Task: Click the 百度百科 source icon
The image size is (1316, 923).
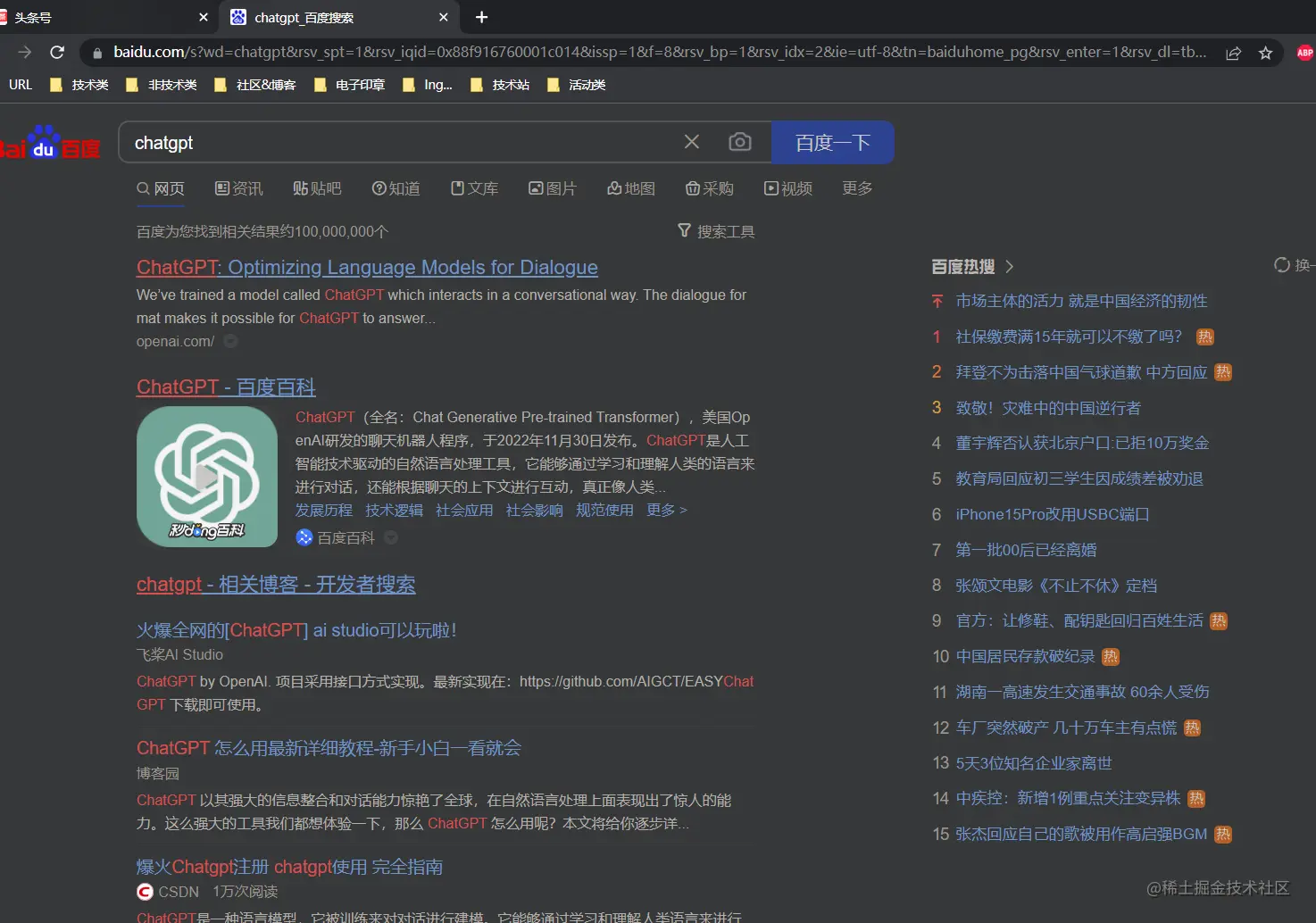Action: click(x=304, y=537)
